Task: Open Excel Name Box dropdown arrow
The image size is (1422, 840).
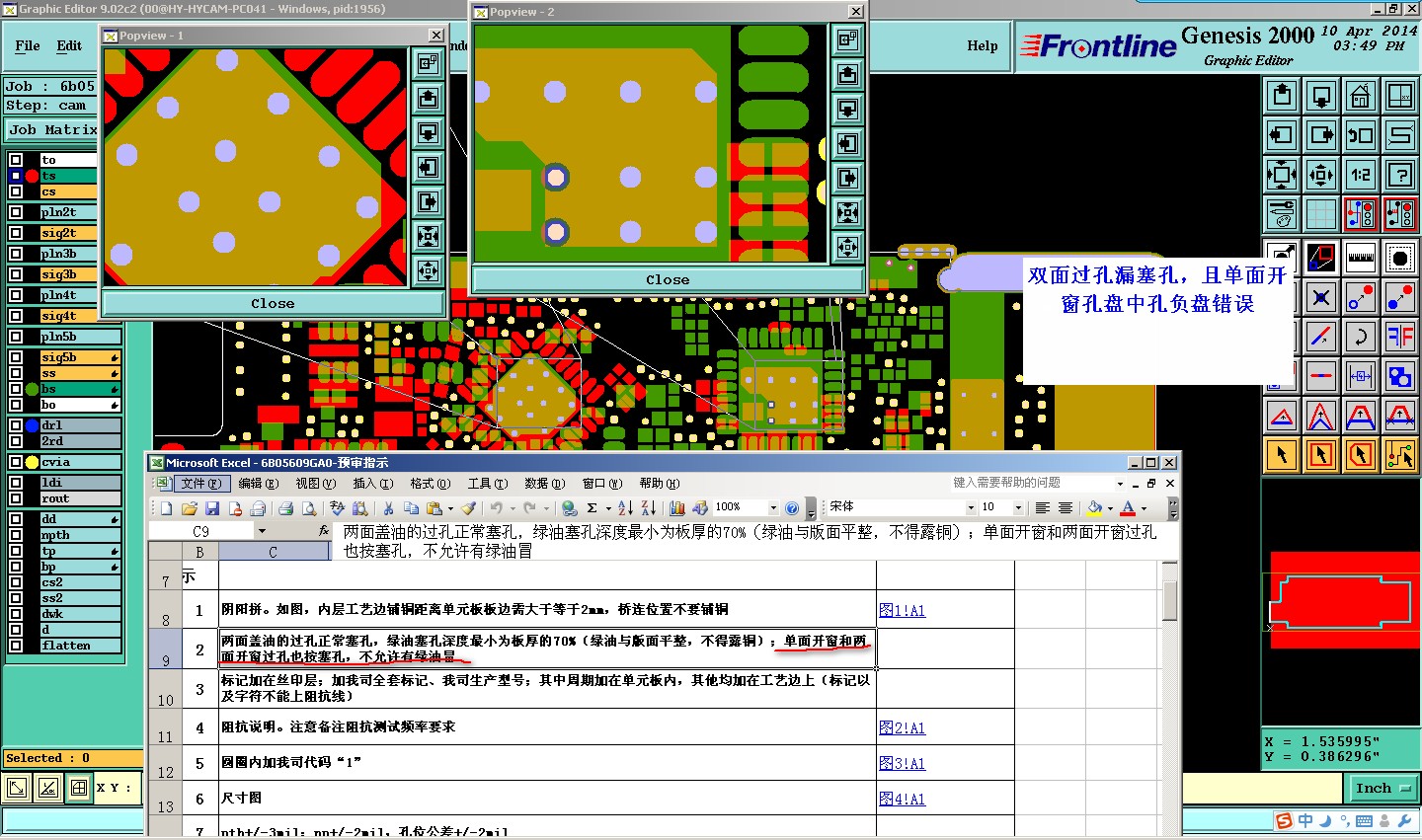Action: pos(262,531)
